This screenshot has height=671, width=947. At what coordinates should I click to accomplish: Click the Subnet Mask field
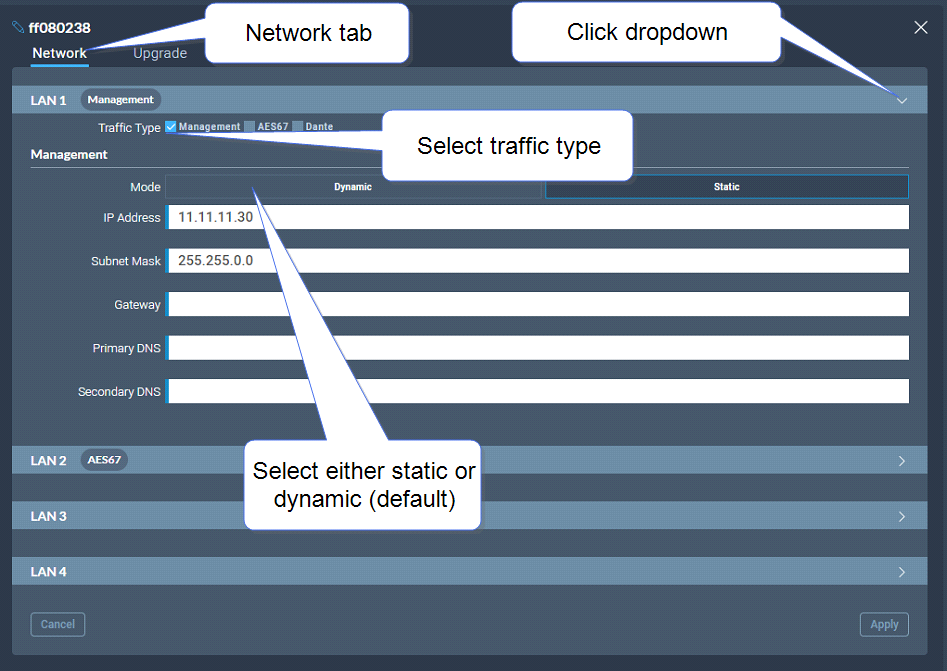[x=538, y=260]
